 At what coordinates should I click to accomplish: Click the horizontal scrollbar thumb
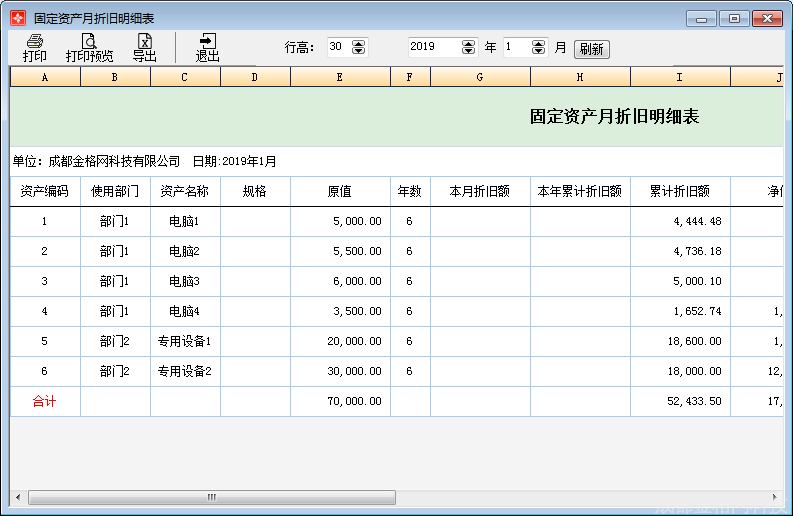[x=211, y=497]
